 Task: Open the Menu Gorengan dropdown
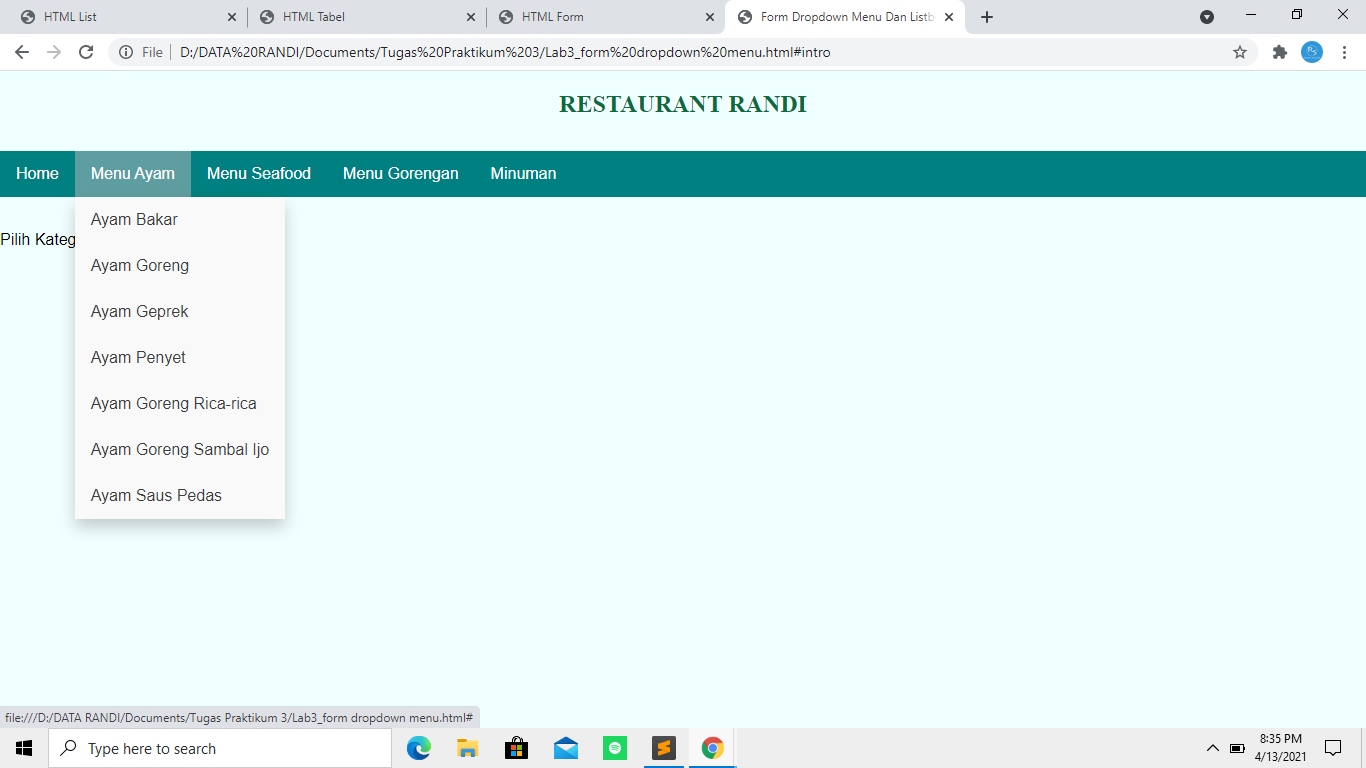[399, 173]
